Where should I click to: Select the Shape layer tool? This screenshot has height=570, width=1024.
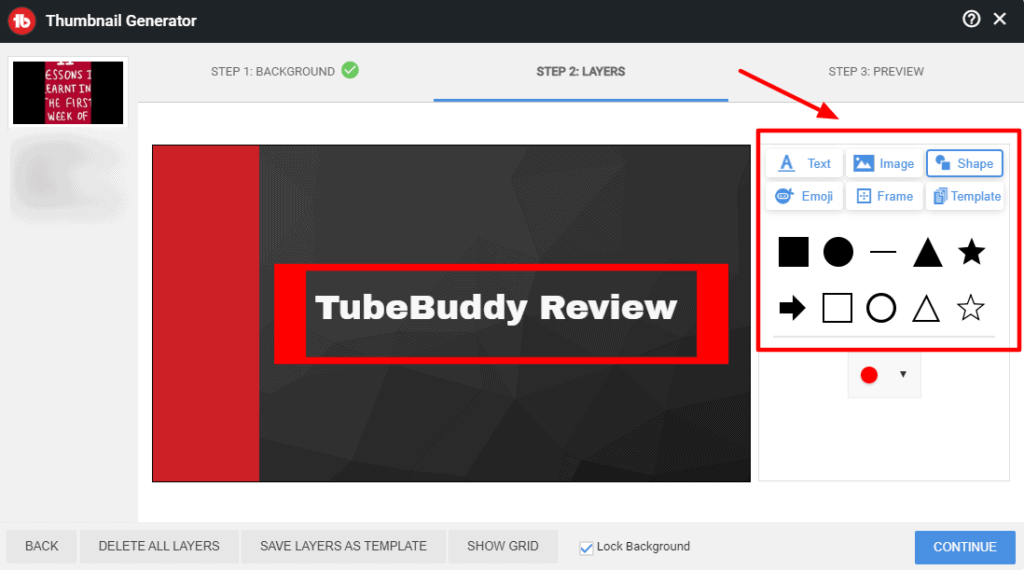(x=965, y=163)
